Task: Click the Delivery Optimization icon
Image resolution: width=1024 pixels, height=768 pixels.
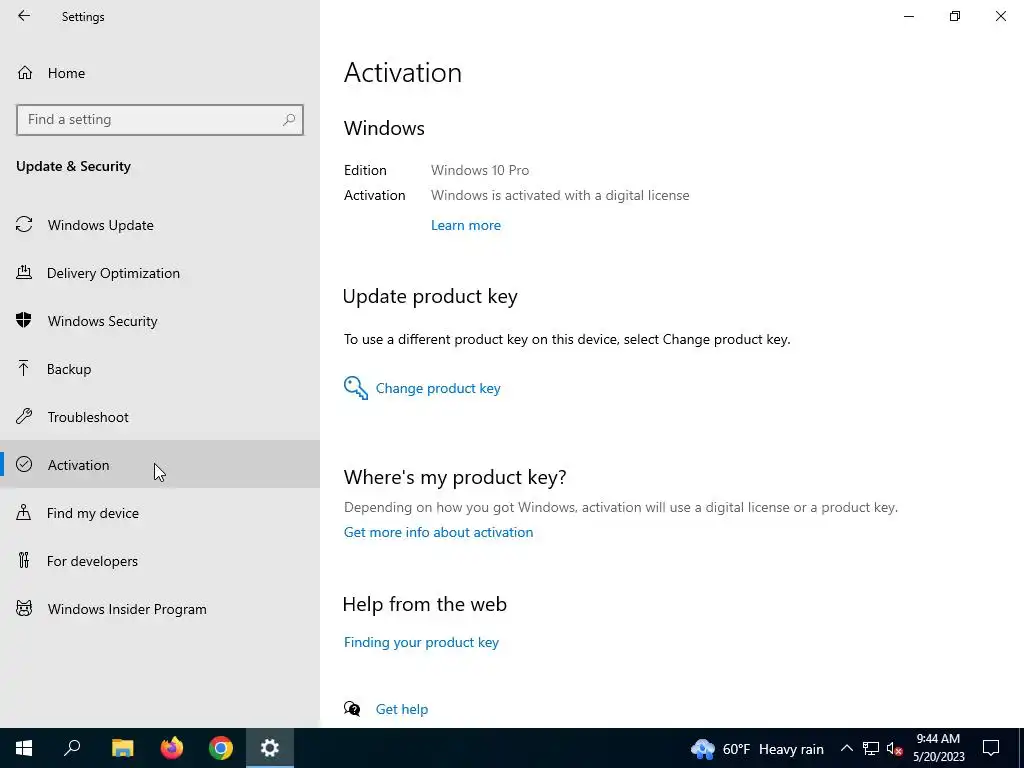Action: click(x=24, y=273)
